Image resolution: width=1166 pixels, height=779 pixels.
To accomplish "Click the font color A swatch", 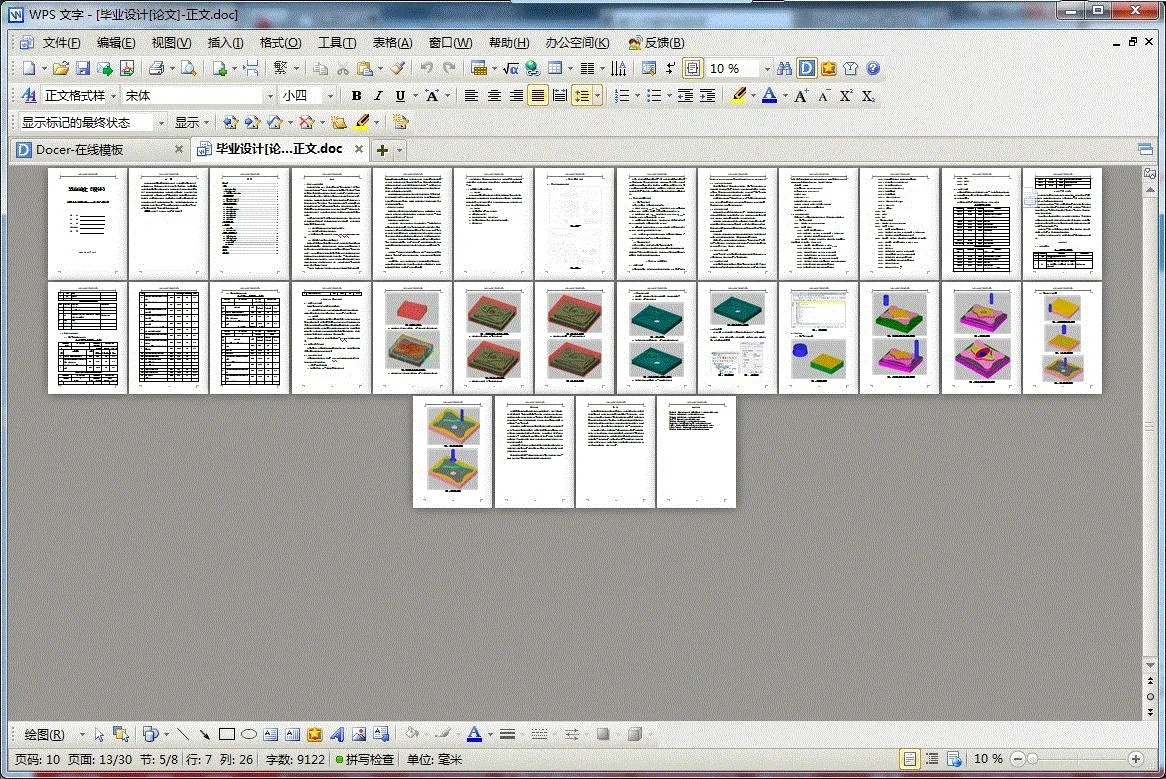I will tap(770, 95).
